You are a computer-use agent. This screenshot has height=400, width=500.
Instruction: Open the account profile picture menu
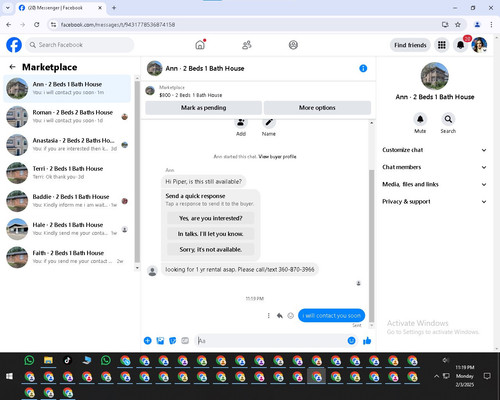tap(479, 45)
